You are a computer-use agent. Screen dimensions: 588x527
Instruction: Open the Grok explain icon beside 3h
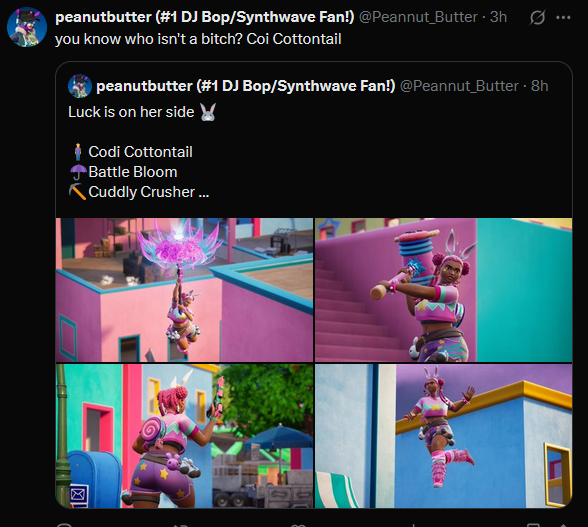coord(537,17)
